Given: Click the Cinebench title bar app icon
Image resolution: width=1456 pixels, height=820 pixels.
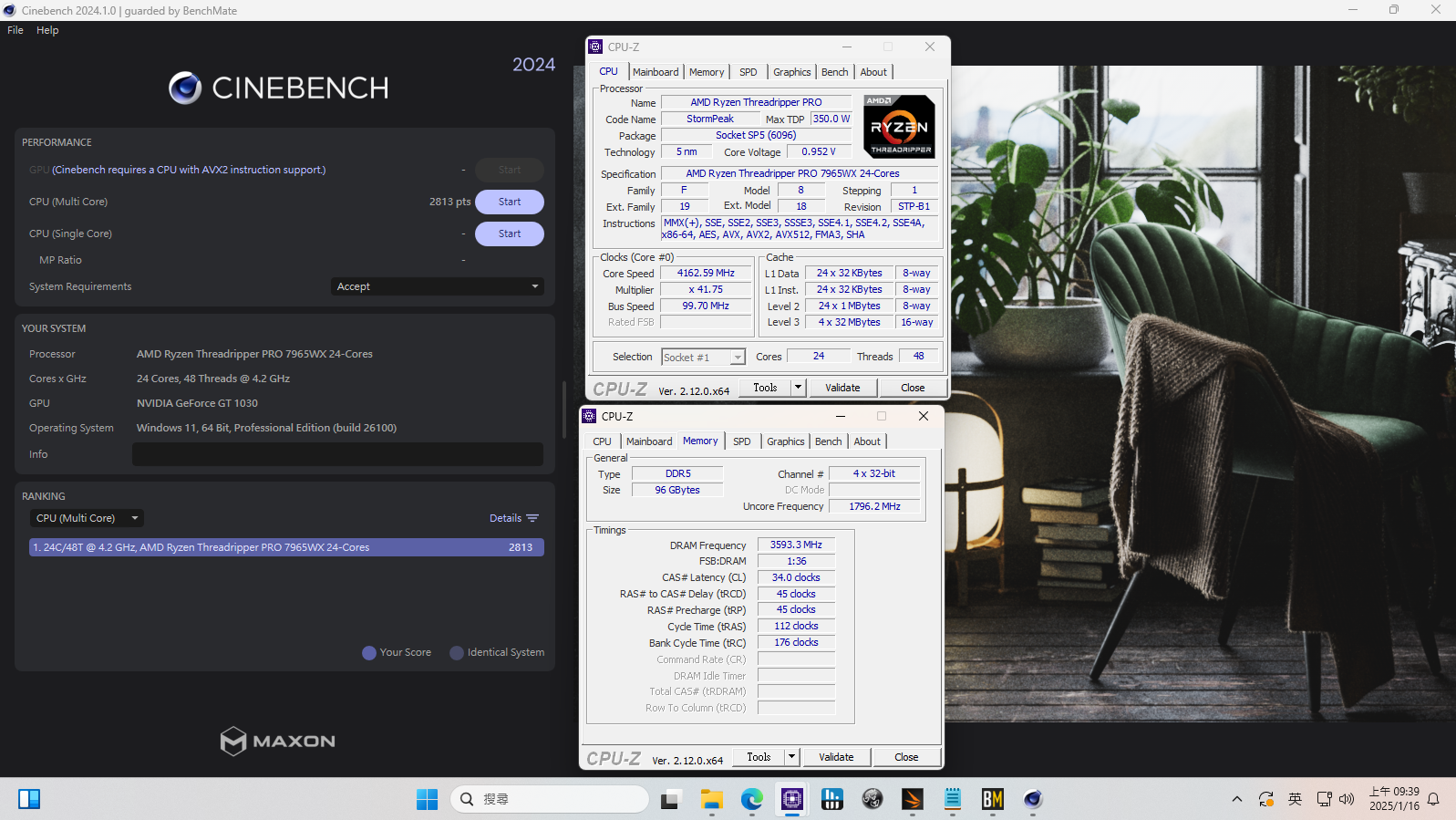Looking at the screenshot, I should (x=10, y=10).
